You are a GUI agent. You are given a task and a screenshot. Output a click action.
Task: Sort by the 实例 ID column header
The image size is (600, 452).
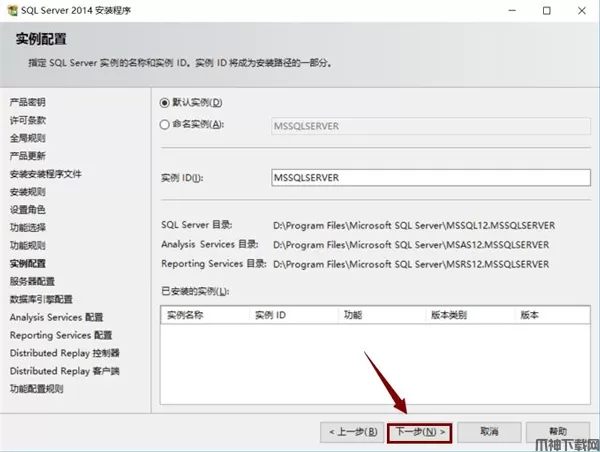(293, 315)
